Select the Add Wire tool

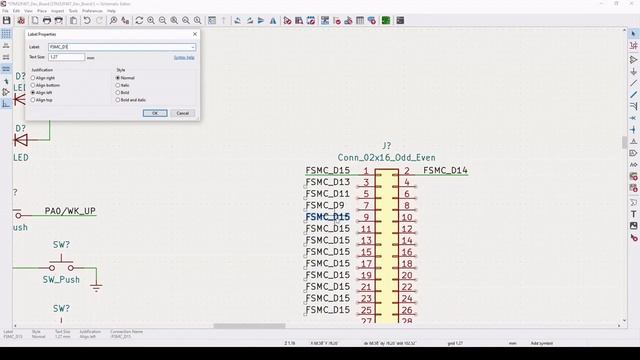click(633, 83)
